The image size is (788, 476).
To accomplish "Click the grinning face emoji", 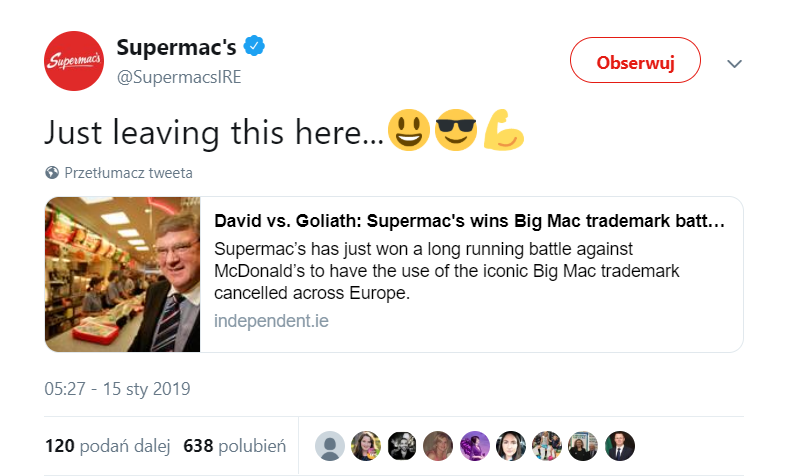I will (x=408, y=131).
